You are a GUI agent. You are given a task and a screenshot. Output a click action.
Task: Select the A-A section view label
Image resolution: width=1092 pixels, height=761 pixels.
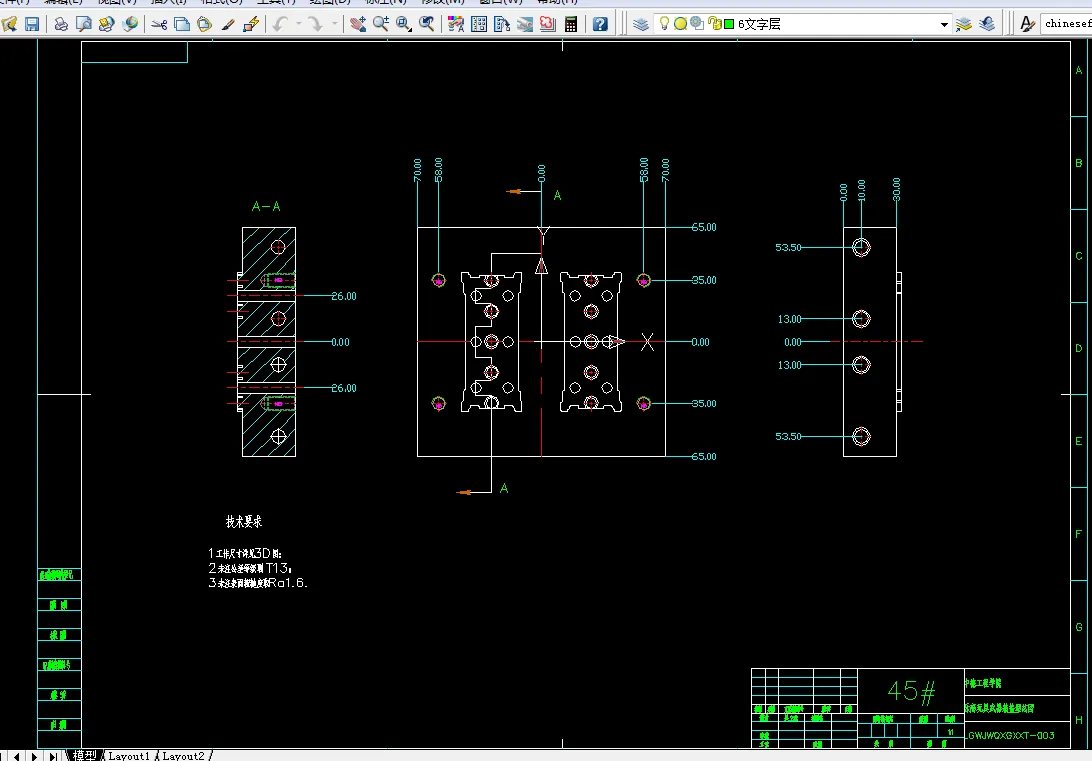click(x=266, y=206)
